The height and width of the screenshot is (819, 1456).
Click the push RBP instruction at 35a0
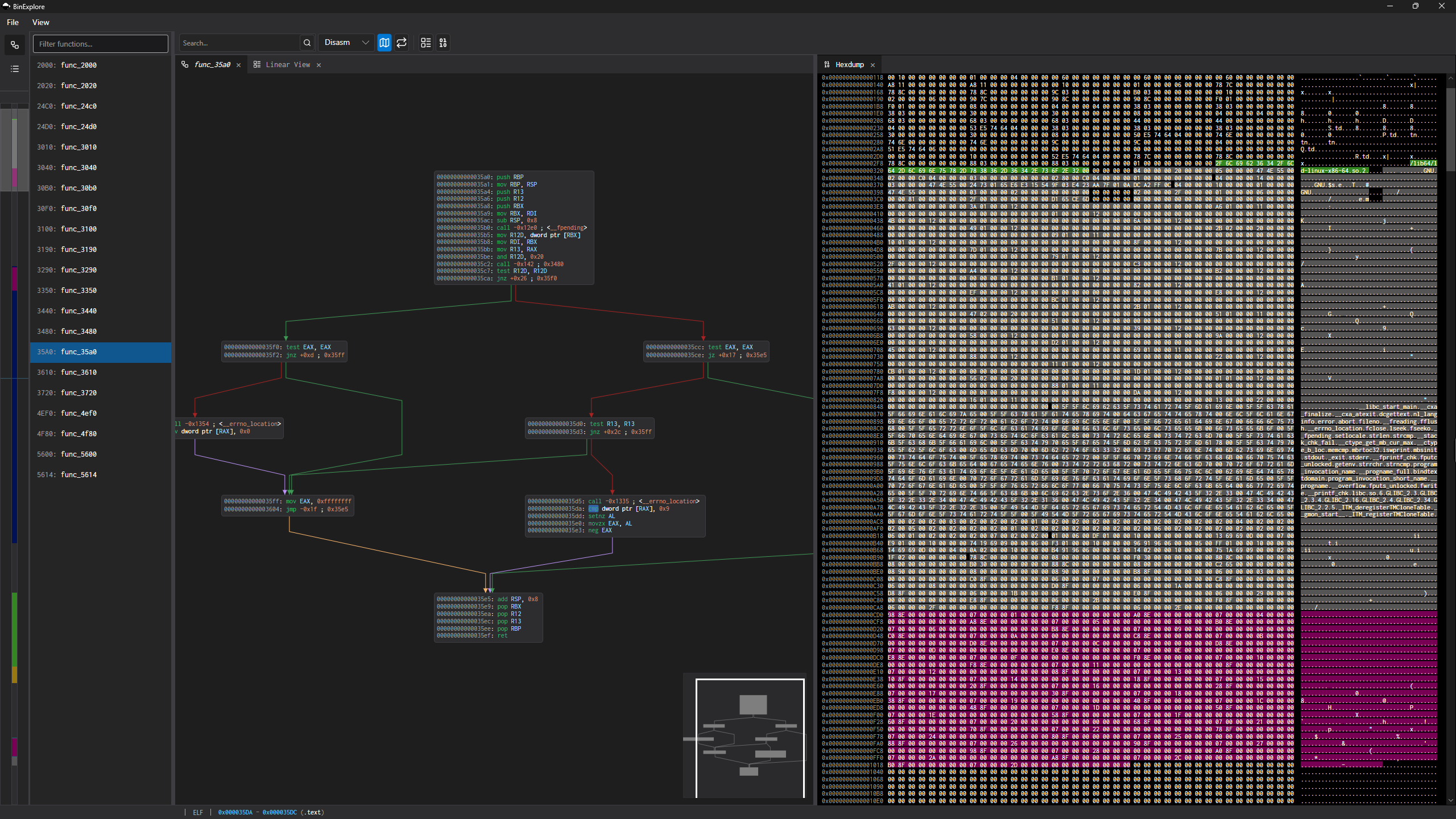tap(480, 177)
